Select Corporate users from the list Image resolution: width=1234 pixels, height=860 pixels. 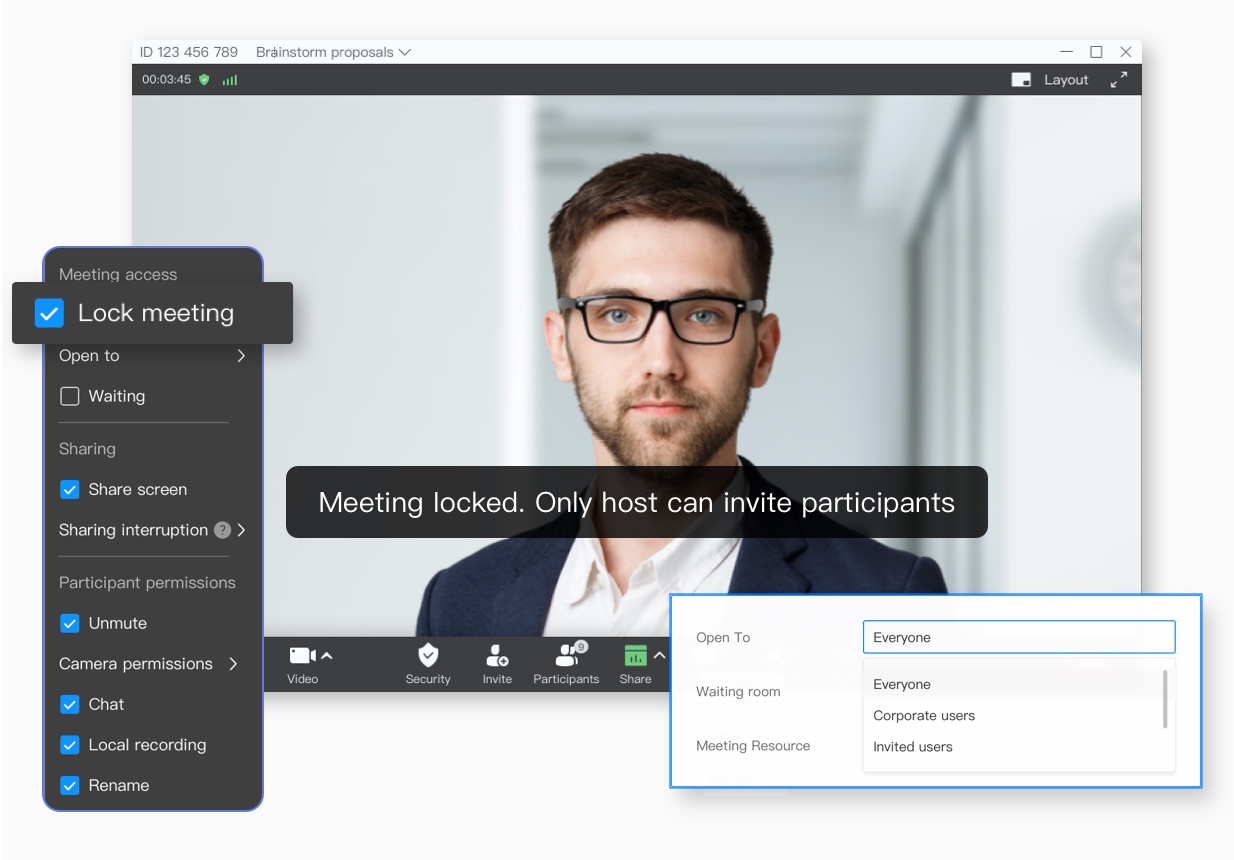924,716
